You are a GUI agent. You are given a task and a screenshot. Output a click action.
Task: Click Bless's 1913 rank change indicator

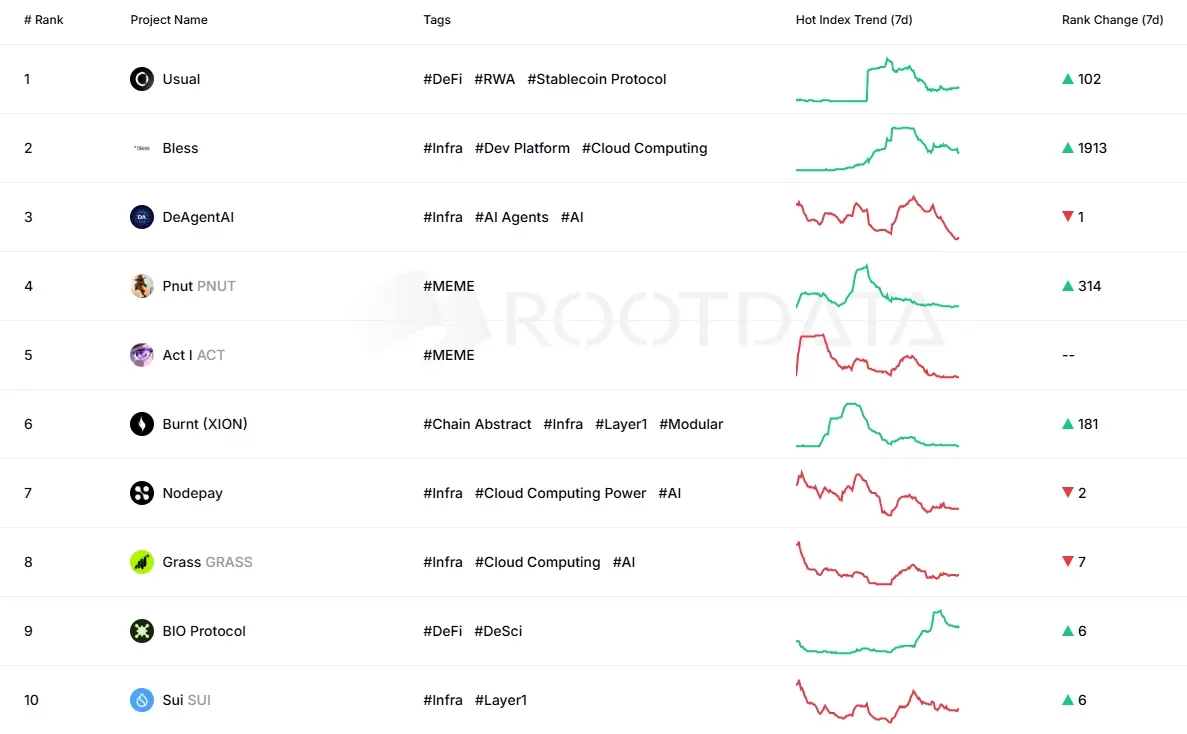tap(1087, 148)
